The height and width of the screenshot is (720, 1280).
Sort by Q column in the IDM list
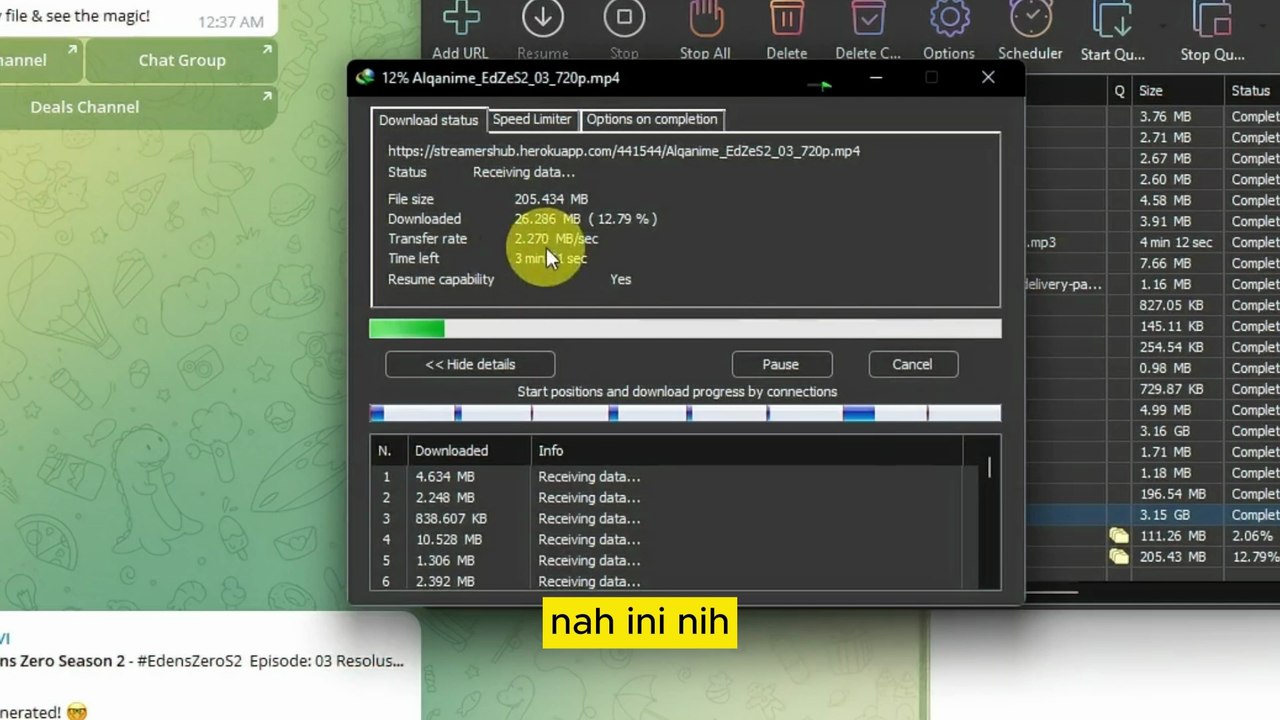[1120, 91]
